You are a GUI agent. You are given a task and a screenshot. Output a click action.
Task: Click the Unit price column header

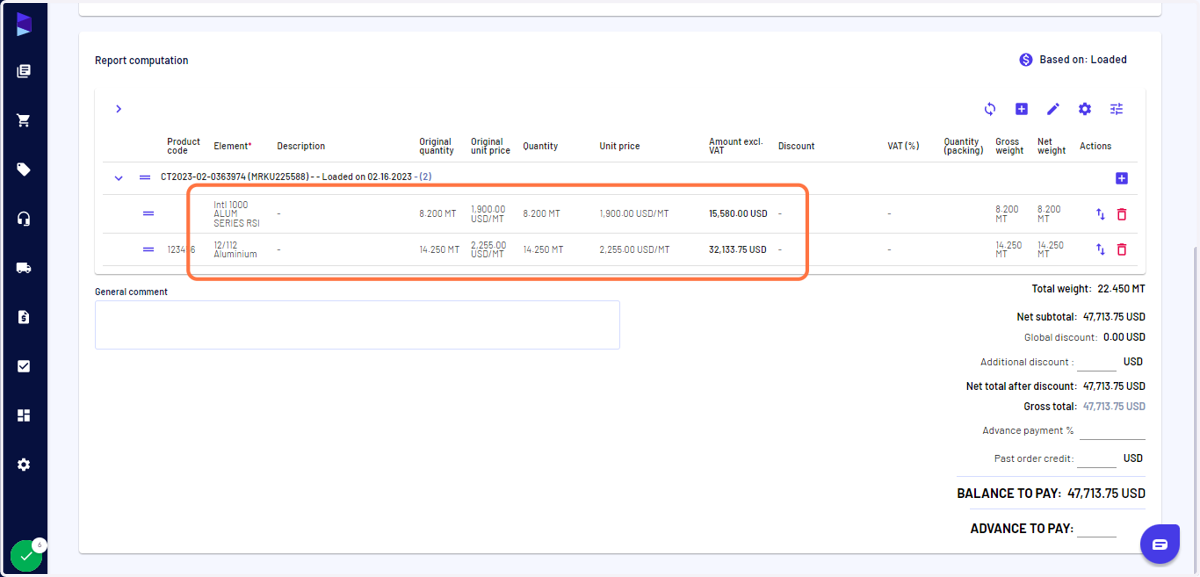tap(620, 146)
